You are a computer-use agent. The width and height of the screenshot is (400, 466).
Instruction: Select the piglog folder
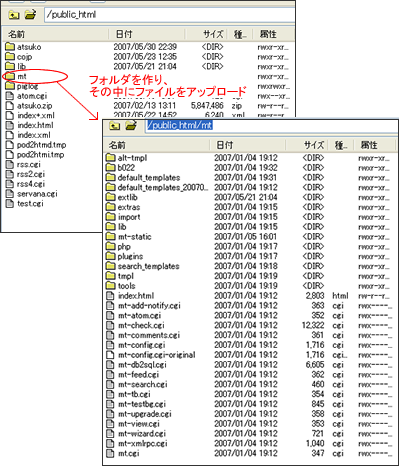[22, 86]
